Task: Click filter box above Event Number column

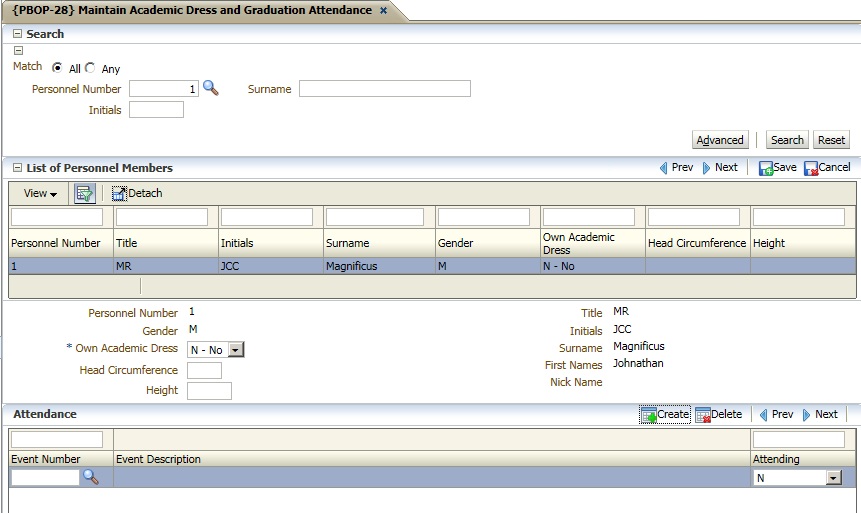Action: click(57, 439)
